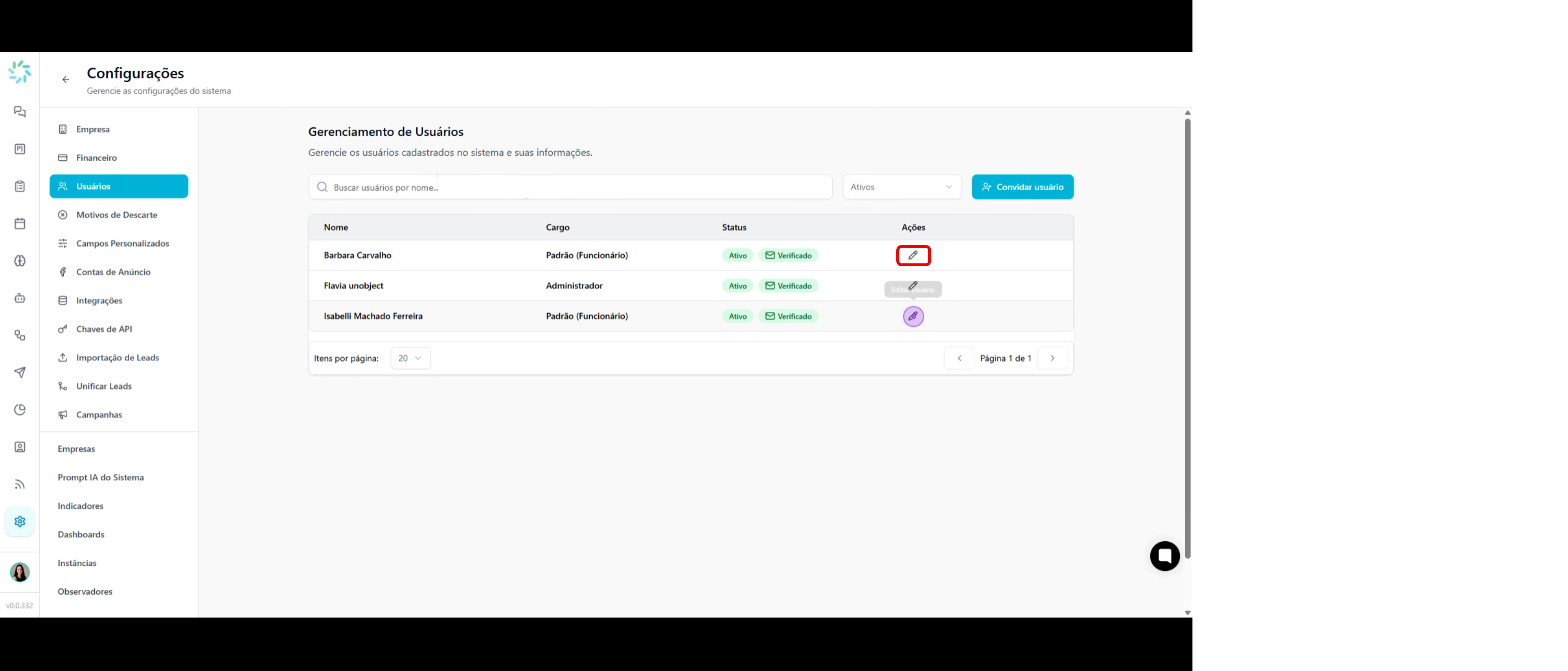
Task: Open the calendar icon in left rail
Action: (20, 224)
